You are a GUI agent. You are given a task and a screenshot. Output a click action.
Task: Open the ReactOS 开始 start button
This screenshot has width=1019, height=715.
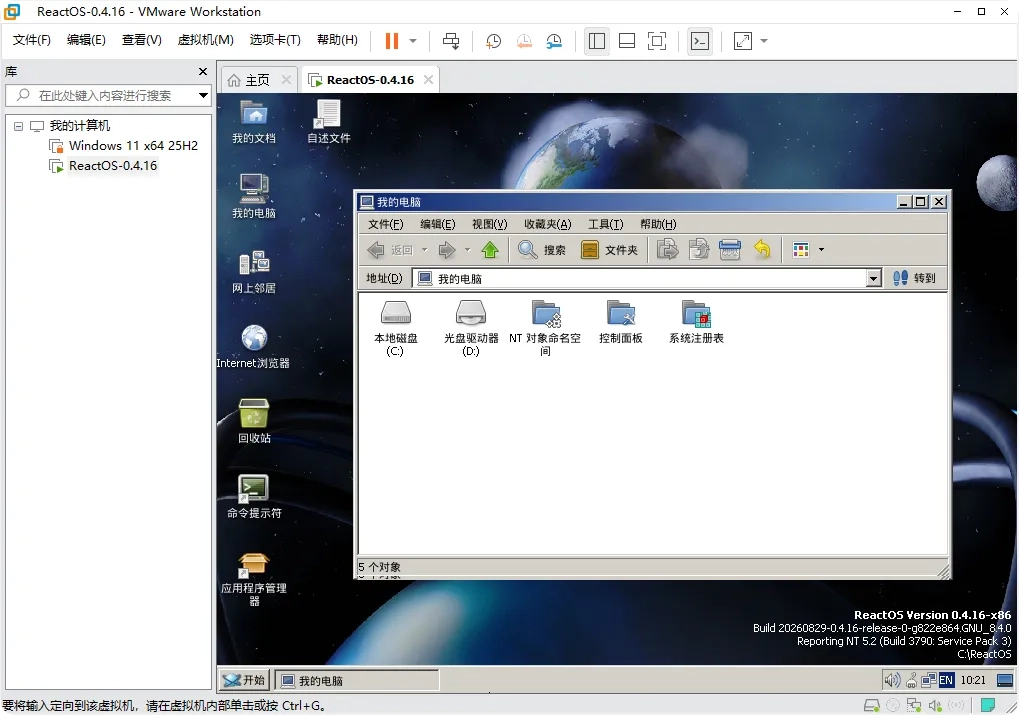[244, 680]
